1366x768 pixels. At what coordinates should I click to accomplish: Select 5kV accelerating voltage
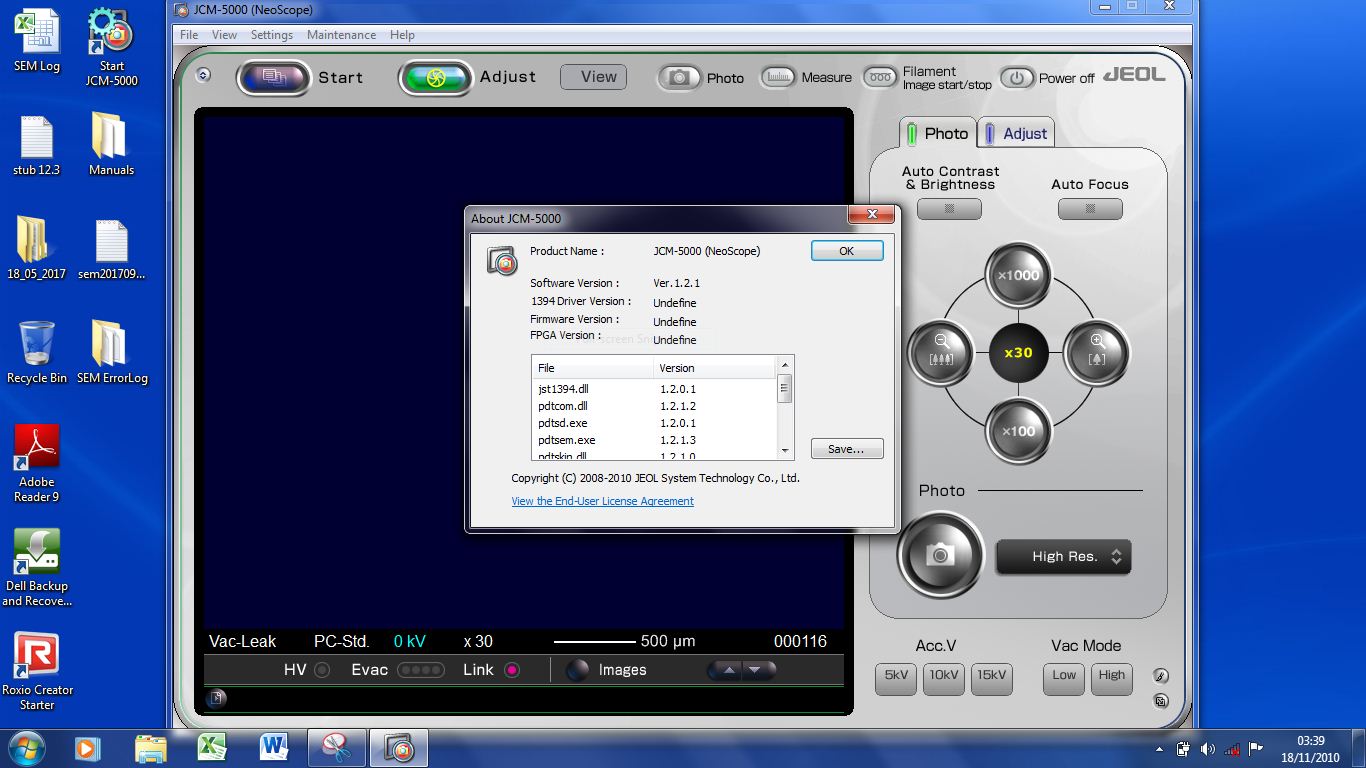(x=896, y=677)
